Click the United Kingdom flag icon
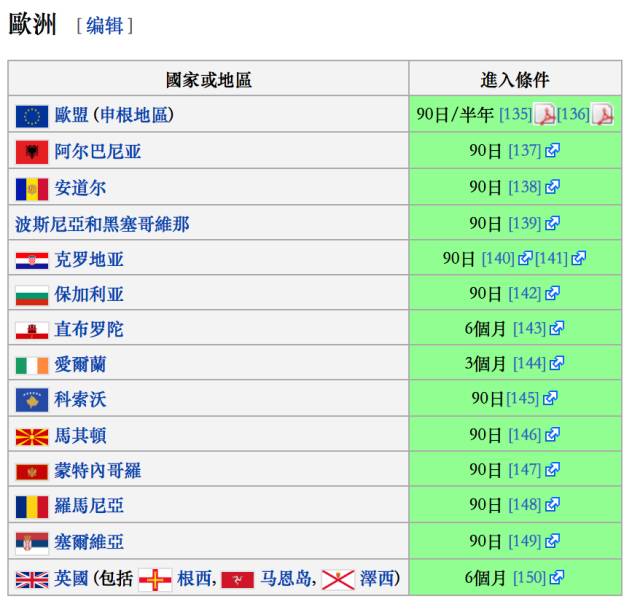640x615 pixels. (x=32, y=578)
